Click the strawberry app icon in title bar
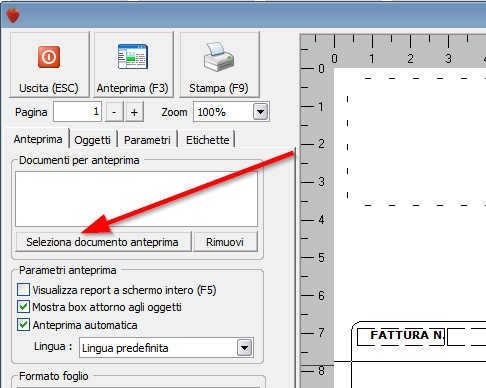The image size is (486, 388). pos(13,15)
